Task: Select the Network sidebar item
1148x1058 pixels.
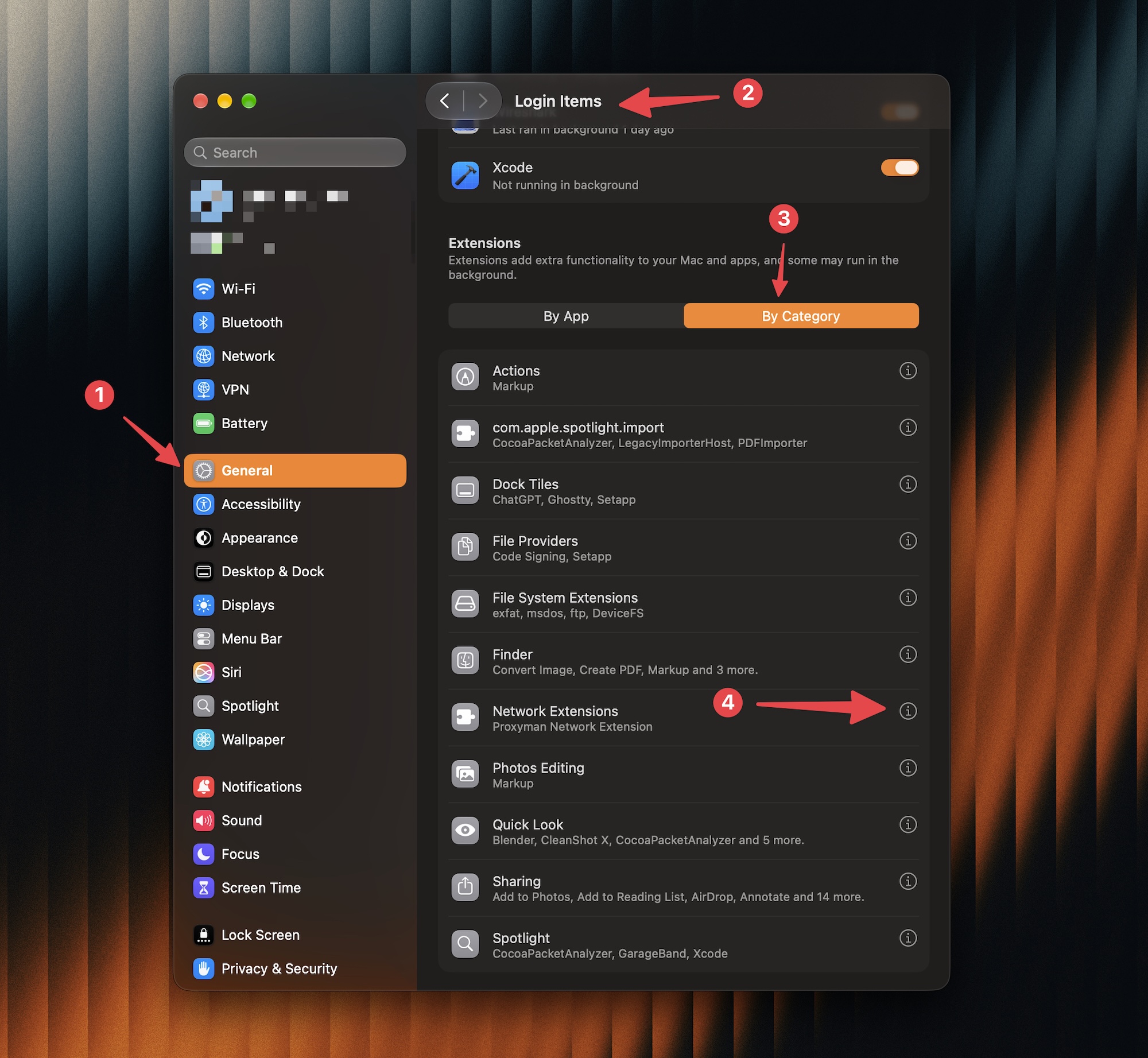Action: 294,356
